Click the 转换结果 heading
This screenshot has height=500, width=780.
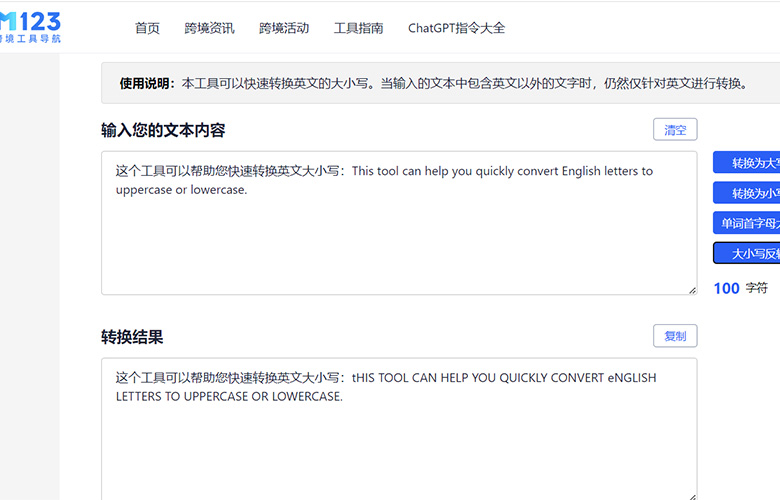tap(132, 337)
